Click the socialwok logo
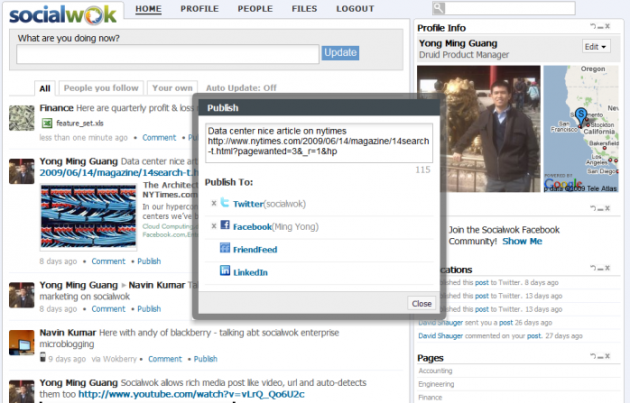The image size is (630, 403). tap(63, 14)
